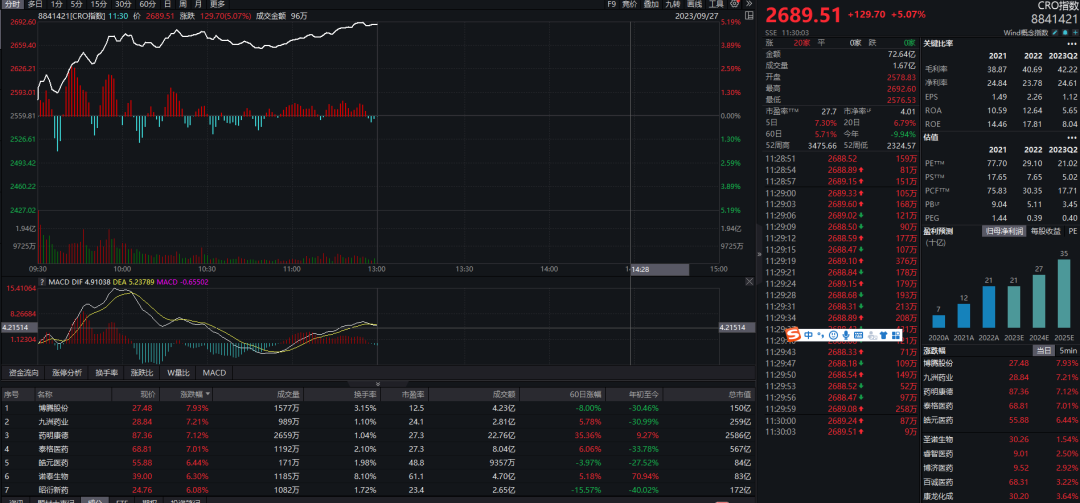The height and width of the screenshot is (503, 1080).
Task: Select the 分时 chart period tab
Action: [x=12, y=4]
